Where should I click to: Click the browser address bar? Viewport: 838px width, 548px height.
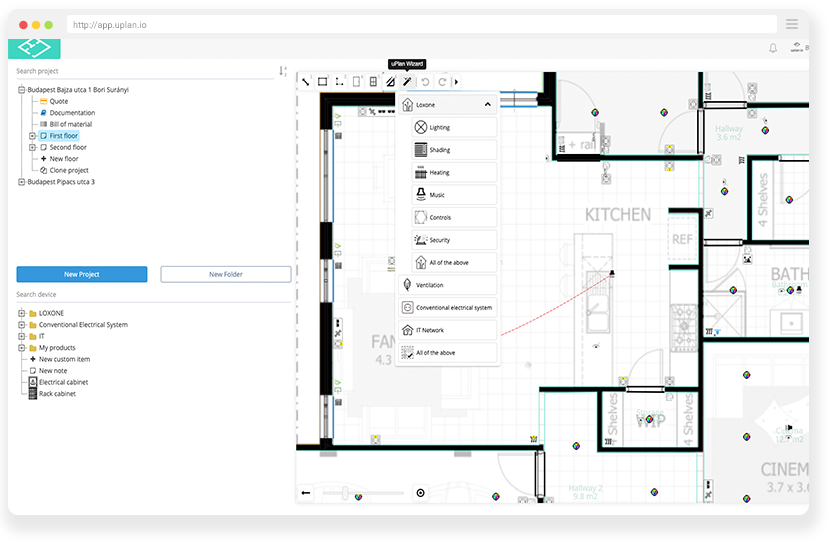(422, 25)
